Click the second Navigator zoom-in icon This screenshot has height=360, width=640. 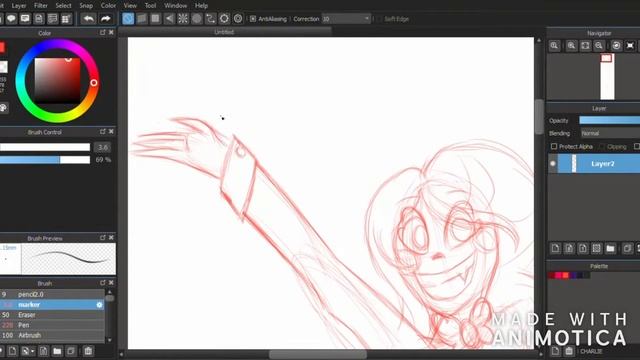[x=571, y=46]
